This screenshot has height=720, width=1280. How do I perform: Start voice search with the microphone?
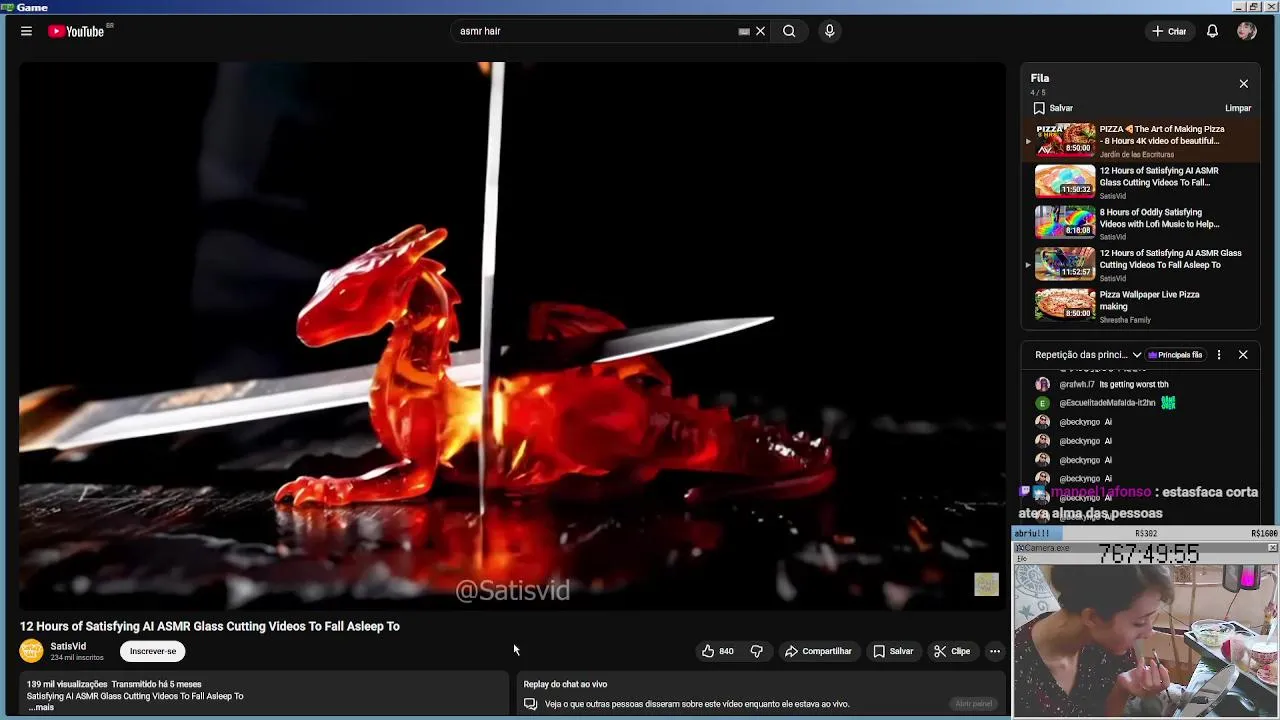point(829,31)
